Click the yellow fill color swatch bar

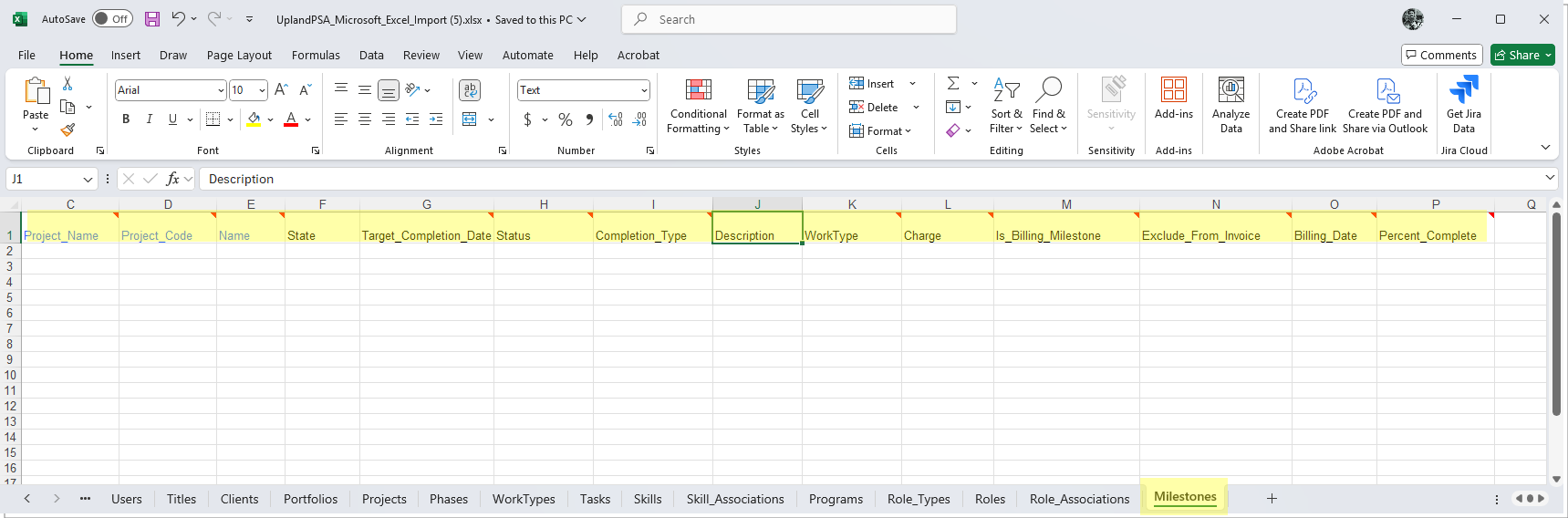[x=254, y=125]
